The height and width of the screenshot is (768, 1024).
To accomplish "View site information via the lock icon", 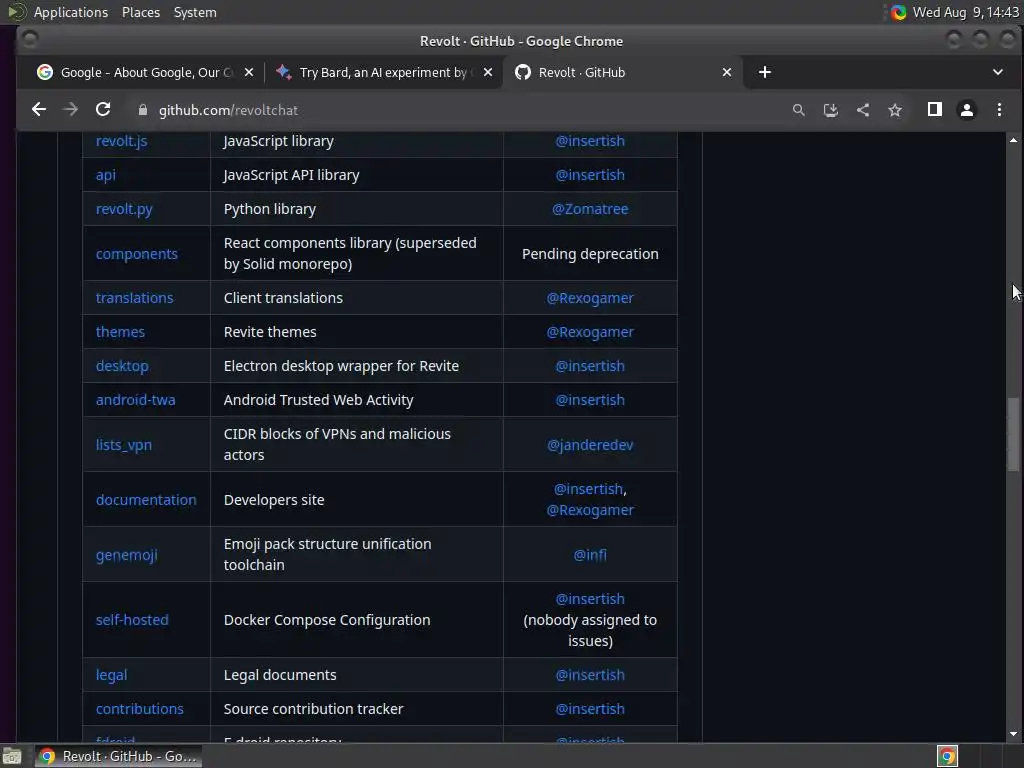I will [142, 110].
